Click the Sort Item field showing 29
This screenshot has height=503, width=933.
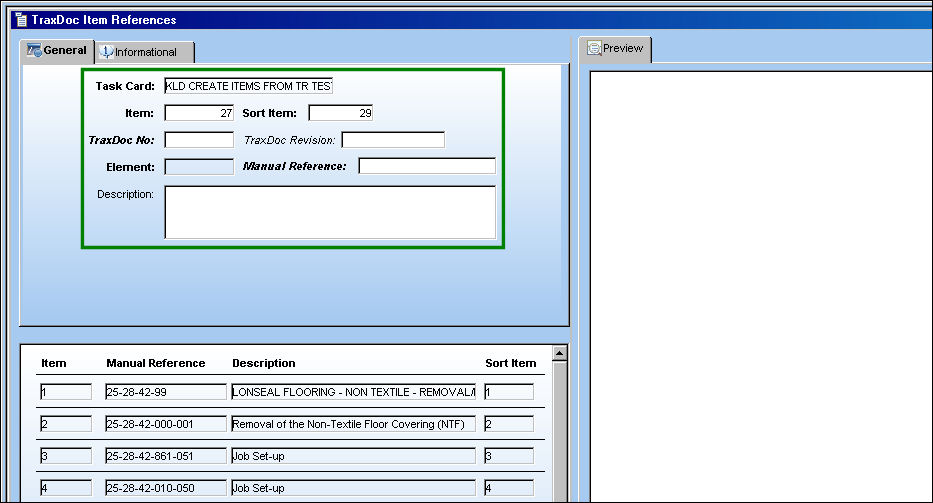340,113
